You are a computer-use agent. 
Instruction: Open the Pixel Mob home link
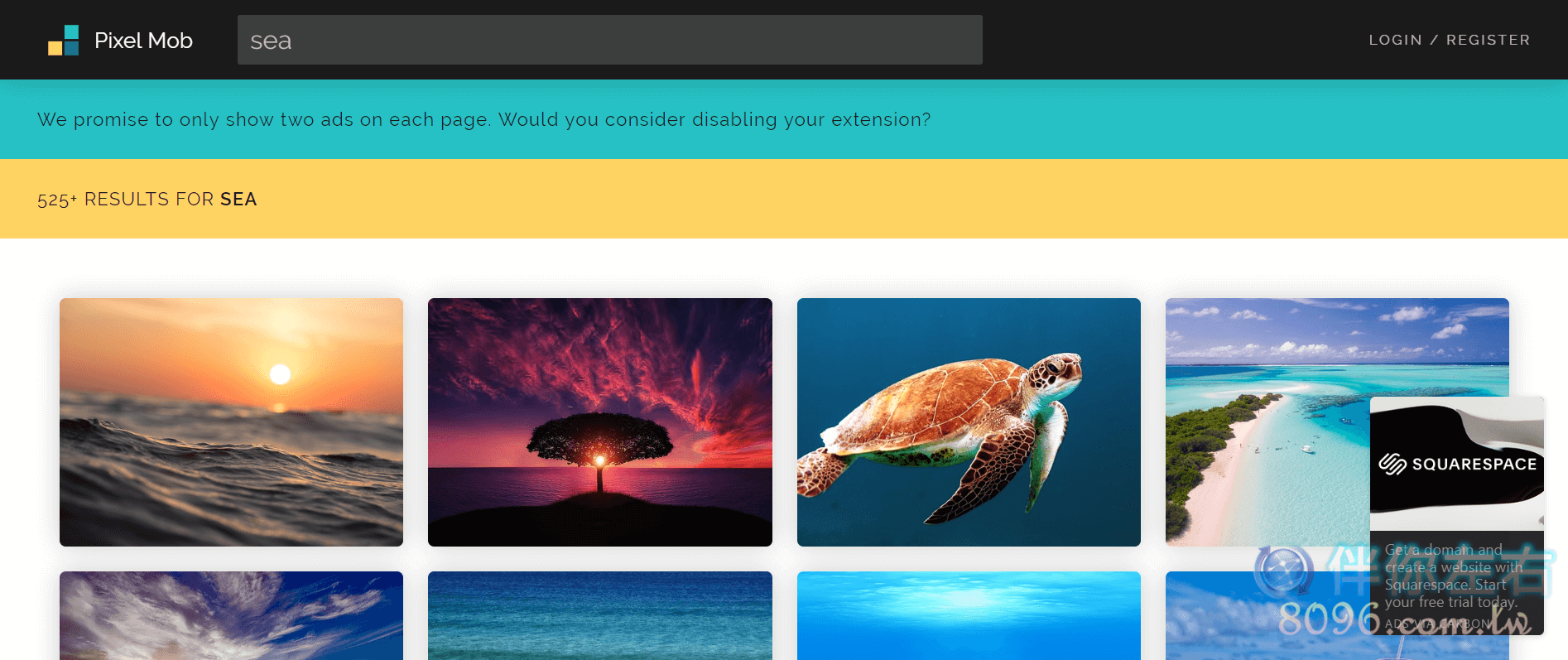[120, 40]
